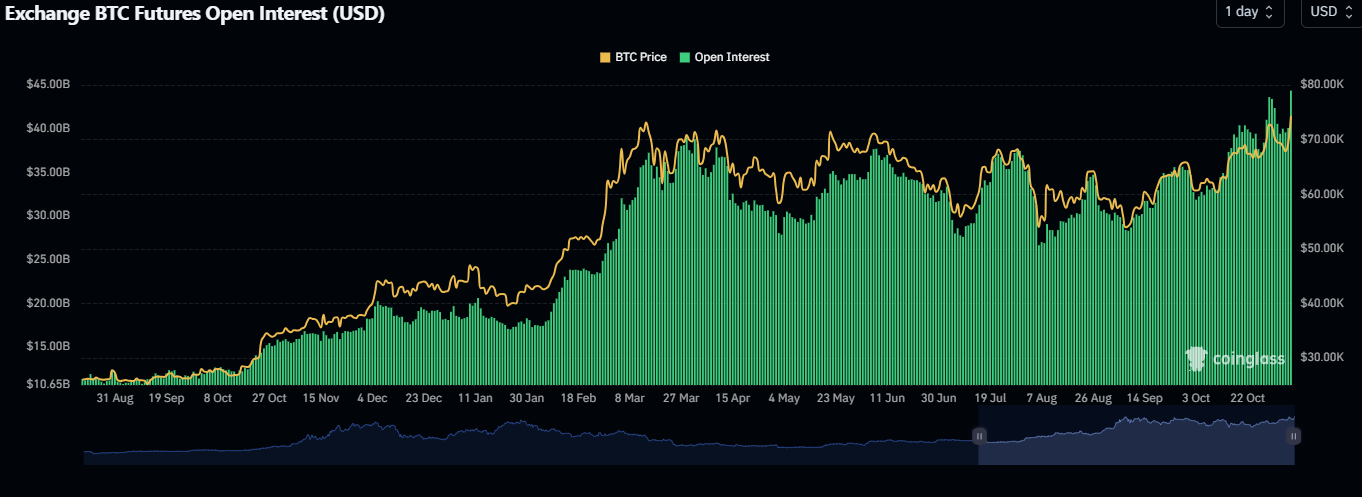
Task: Click the left handle of the range navigator
Action: (x=980, y=436)
